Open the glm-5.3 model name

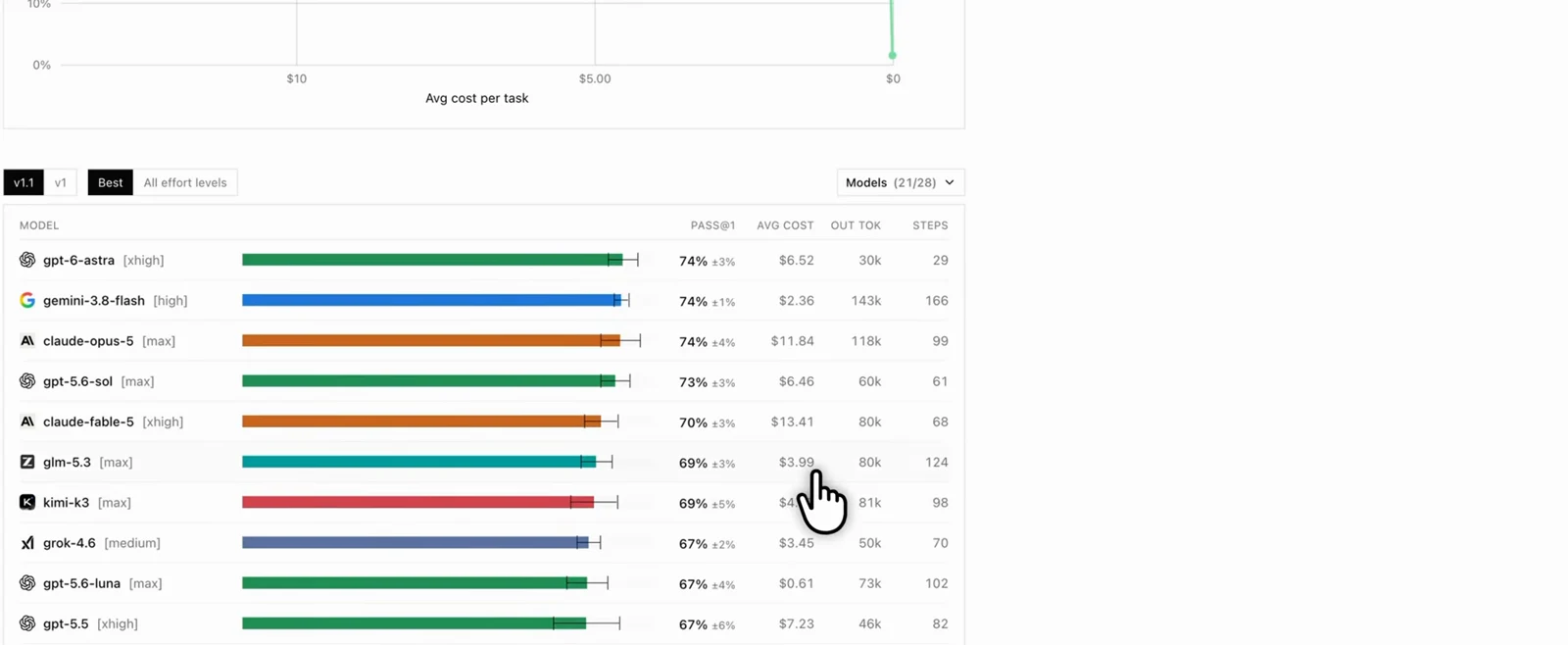click(x=67, y=462)
